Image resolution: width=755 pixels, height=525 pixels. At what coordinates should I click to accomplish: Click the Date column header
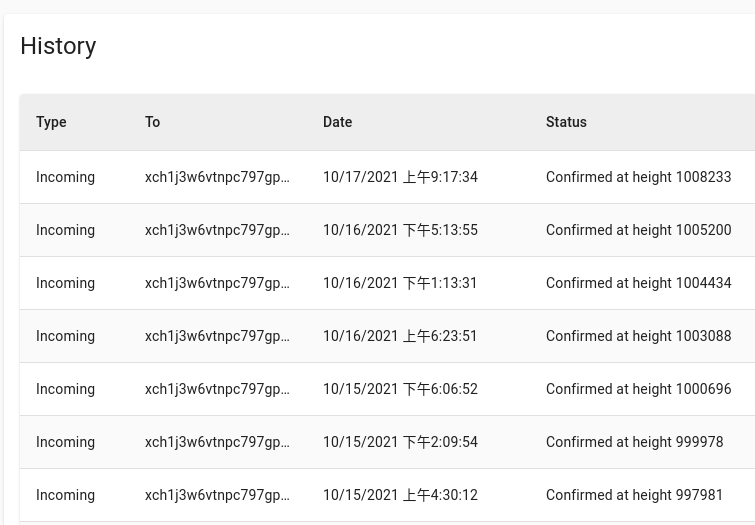[337, 122]
